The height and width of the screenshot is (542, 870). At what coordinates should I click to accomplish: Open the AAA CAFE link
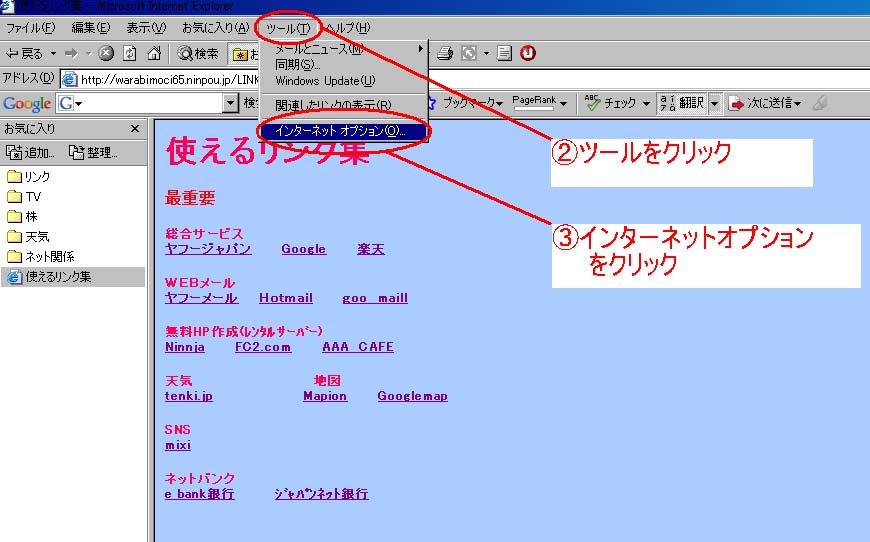358,347
